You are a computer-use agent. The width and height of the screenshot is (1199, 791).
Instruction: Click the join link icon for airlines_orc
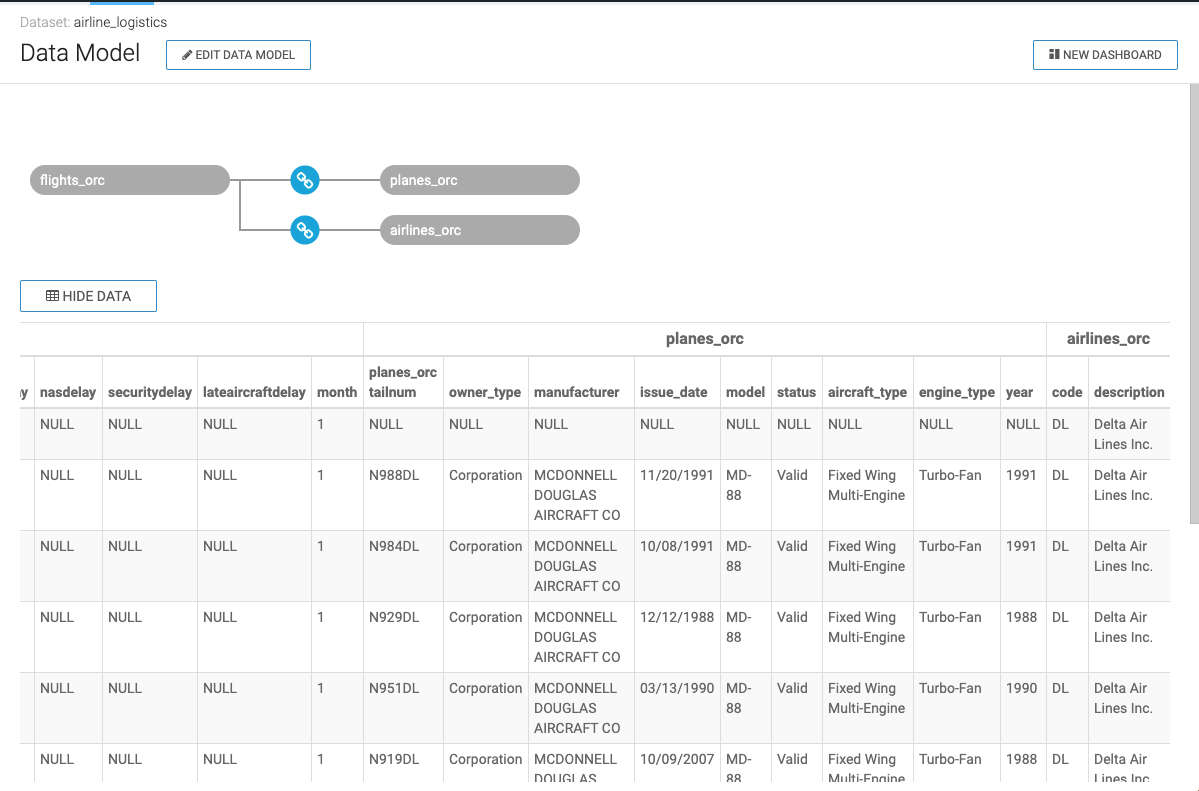304,230
